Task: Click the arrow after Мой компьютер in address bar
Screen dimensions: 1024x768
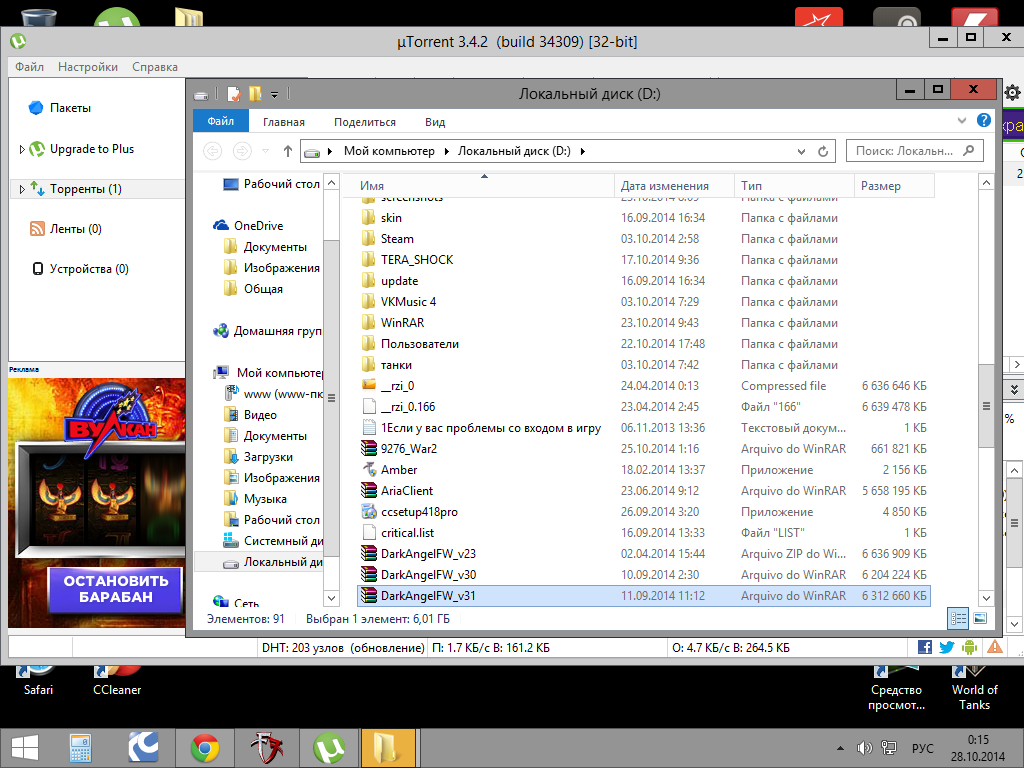Action: click(447, 152)
